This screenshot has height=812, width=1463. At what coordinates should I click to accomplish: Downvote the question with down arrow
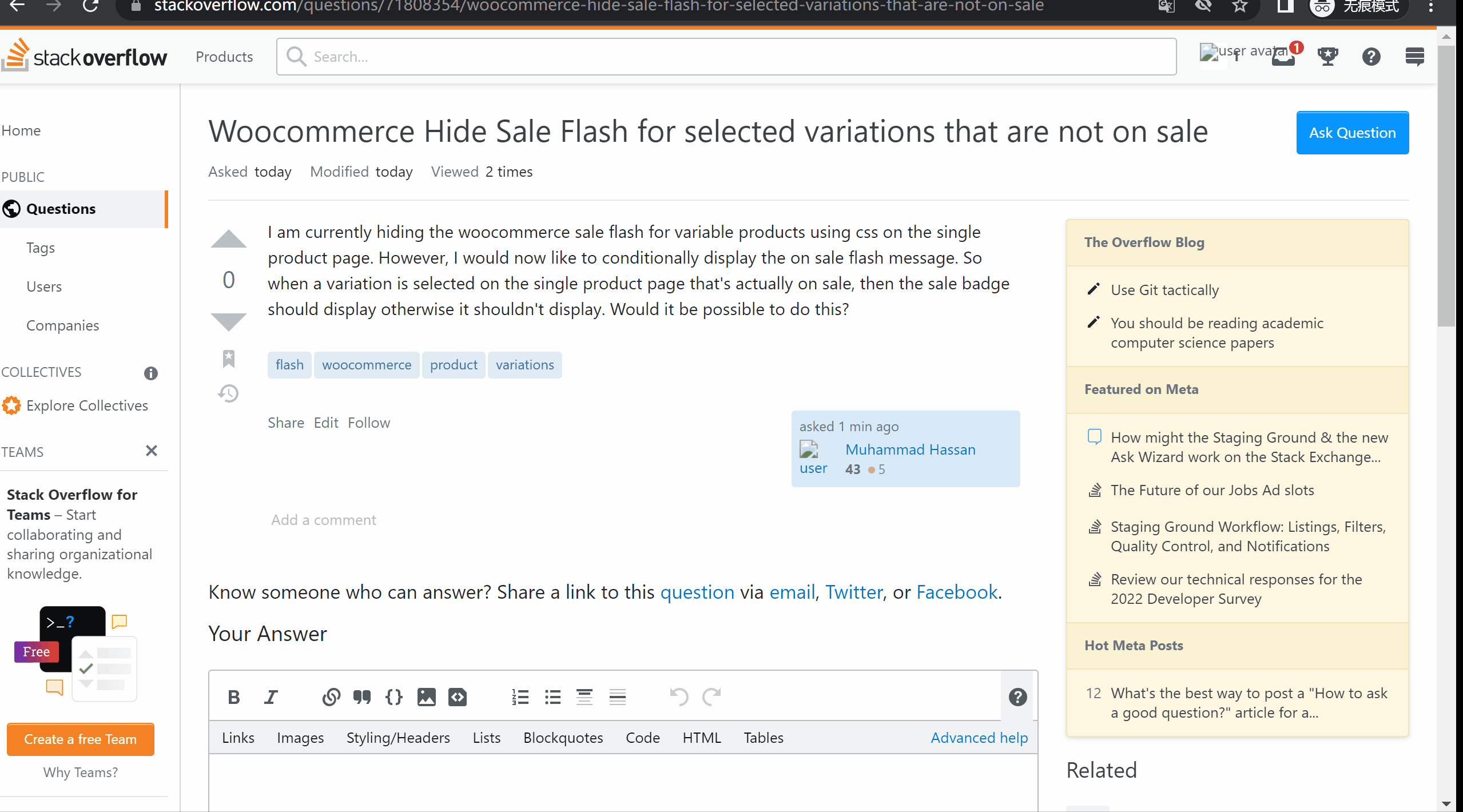(228, 321)
